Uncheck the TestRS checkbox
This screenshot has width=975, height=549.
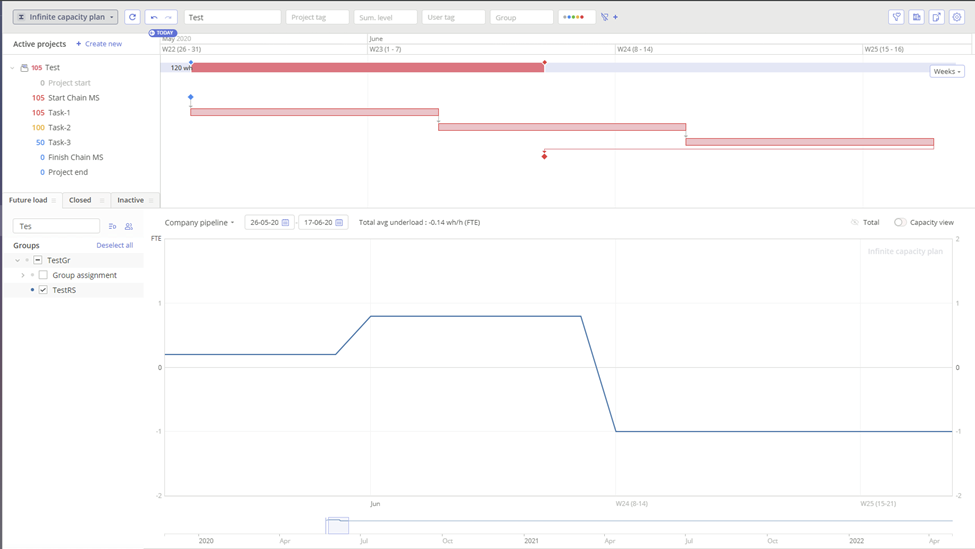43,290
